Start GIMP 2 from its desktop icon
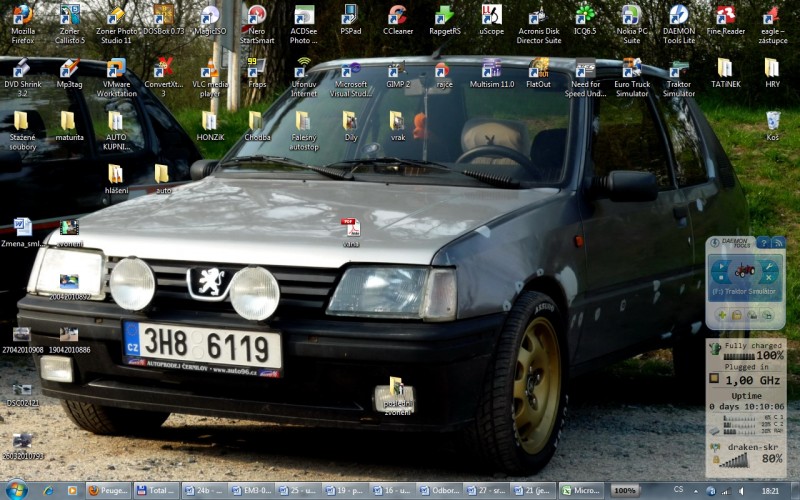This screenshot has height=500, width=800. click(397, 70)
